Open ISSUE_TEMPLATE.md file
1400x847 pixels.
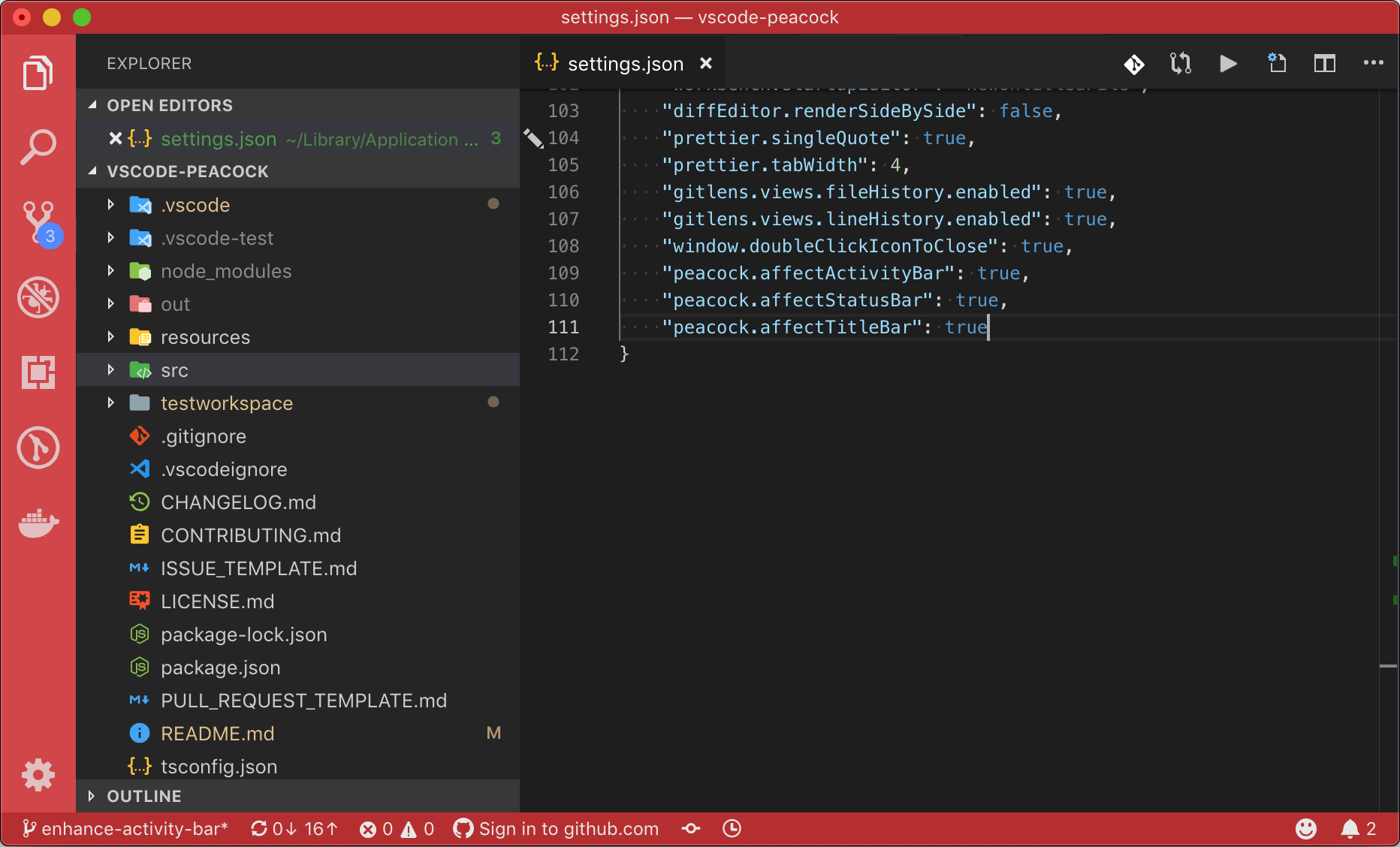pos(297,568)
